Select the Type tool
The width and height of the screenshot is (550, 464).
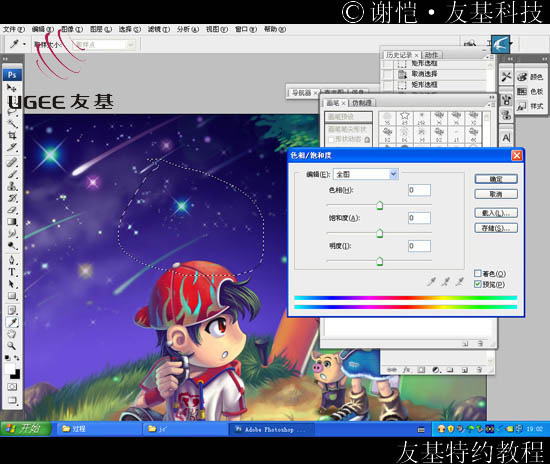pos(12,272)
